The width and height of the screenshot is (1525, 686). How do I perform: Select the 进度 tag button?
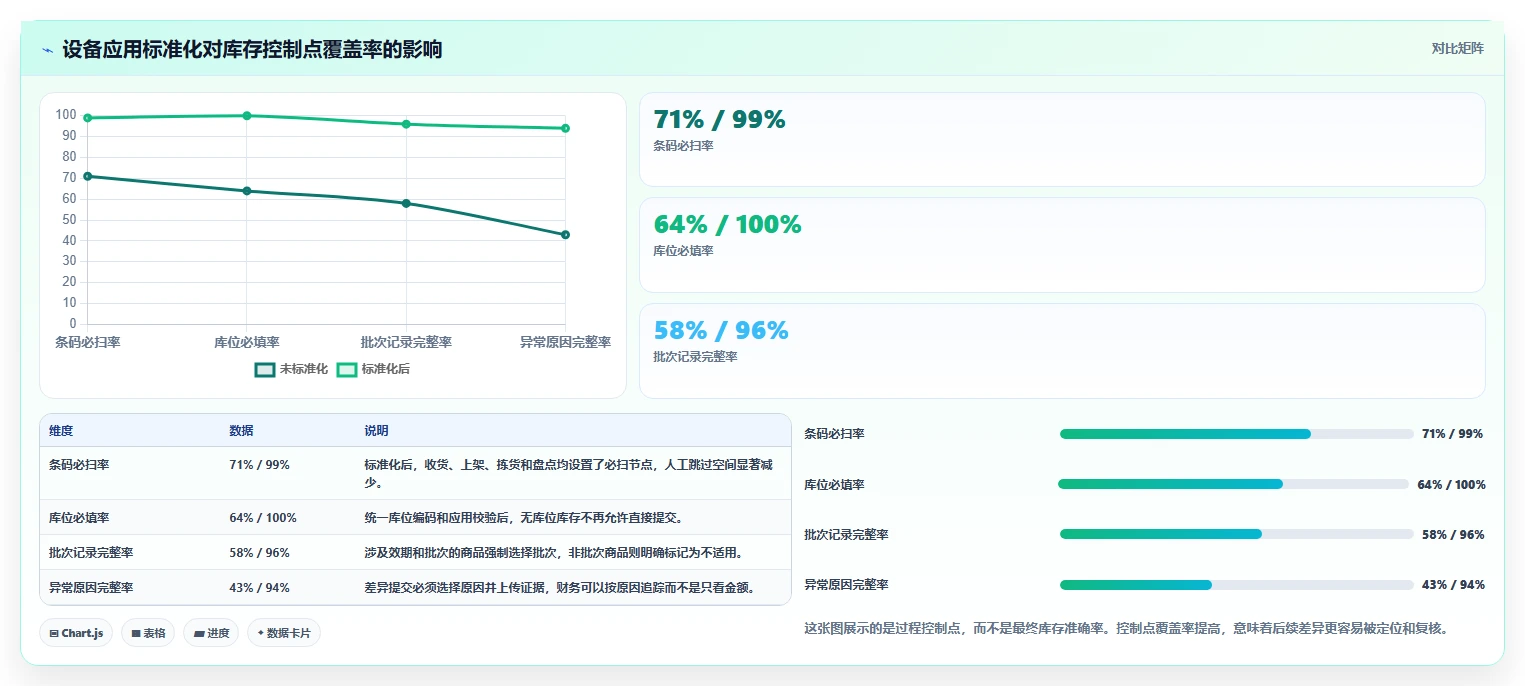[x=211, y=633]
